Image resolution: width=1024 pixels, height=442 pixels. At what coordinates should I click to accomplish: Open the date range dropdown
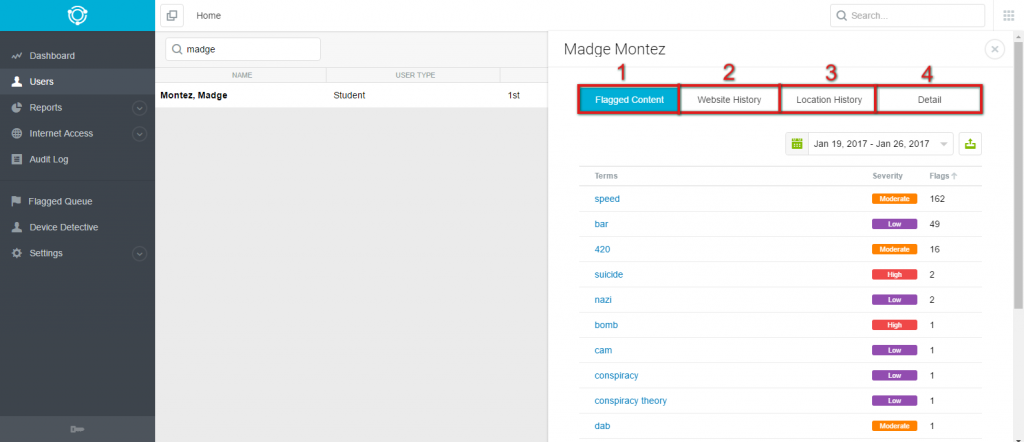pyautogui.click(x=880, y=144)
